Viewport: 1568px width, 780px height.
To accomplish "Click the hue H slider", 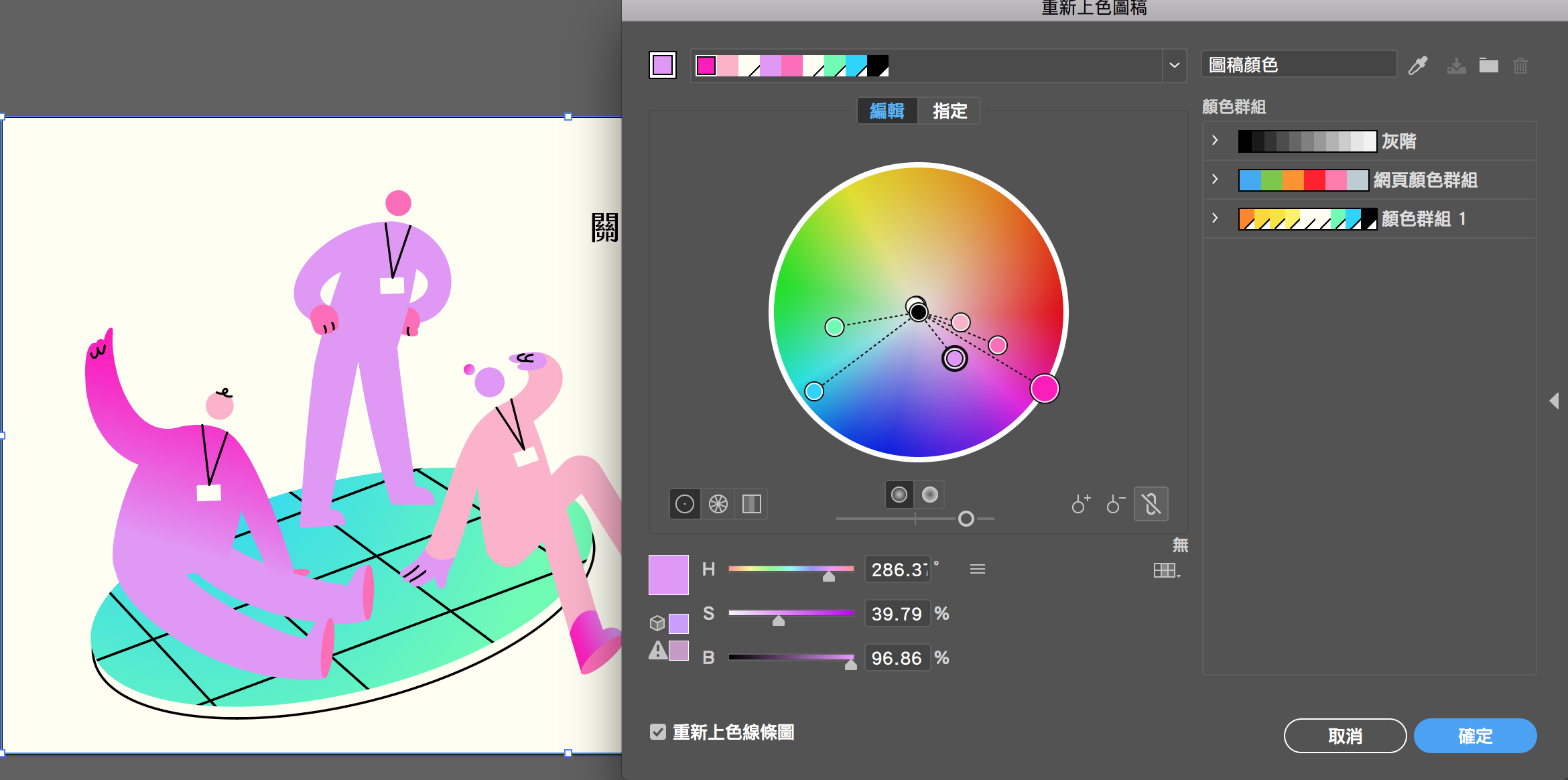I will point(791,569).
